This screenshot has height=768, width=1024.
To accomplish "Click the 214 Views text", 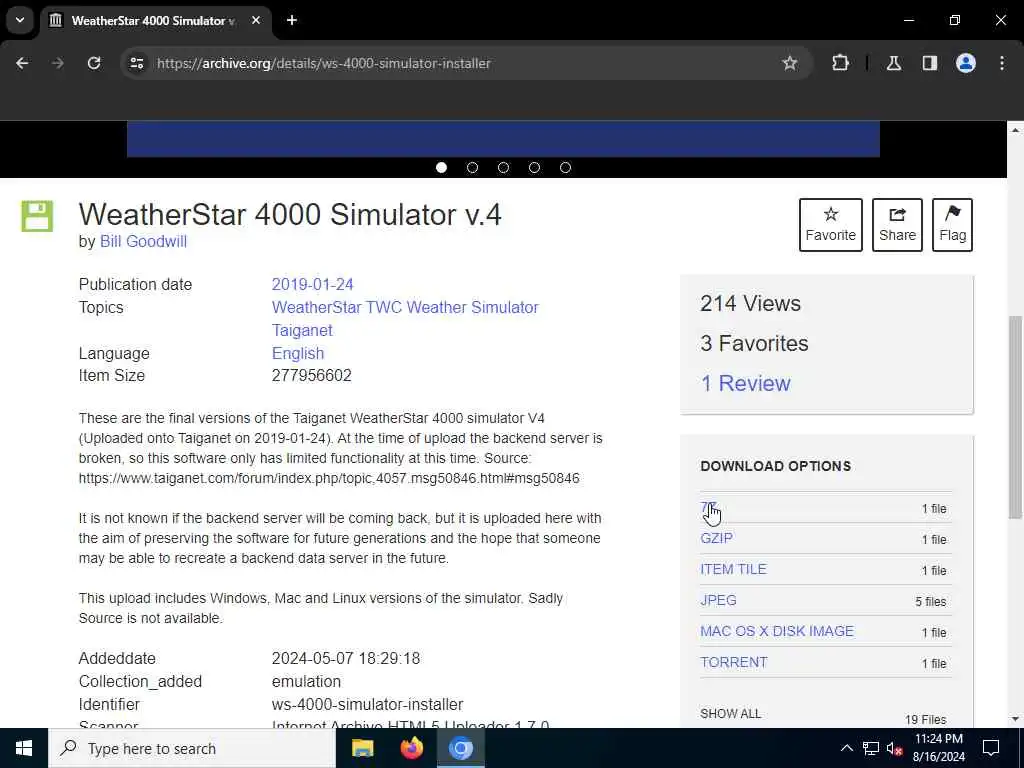I will click(x=750, y=303).
